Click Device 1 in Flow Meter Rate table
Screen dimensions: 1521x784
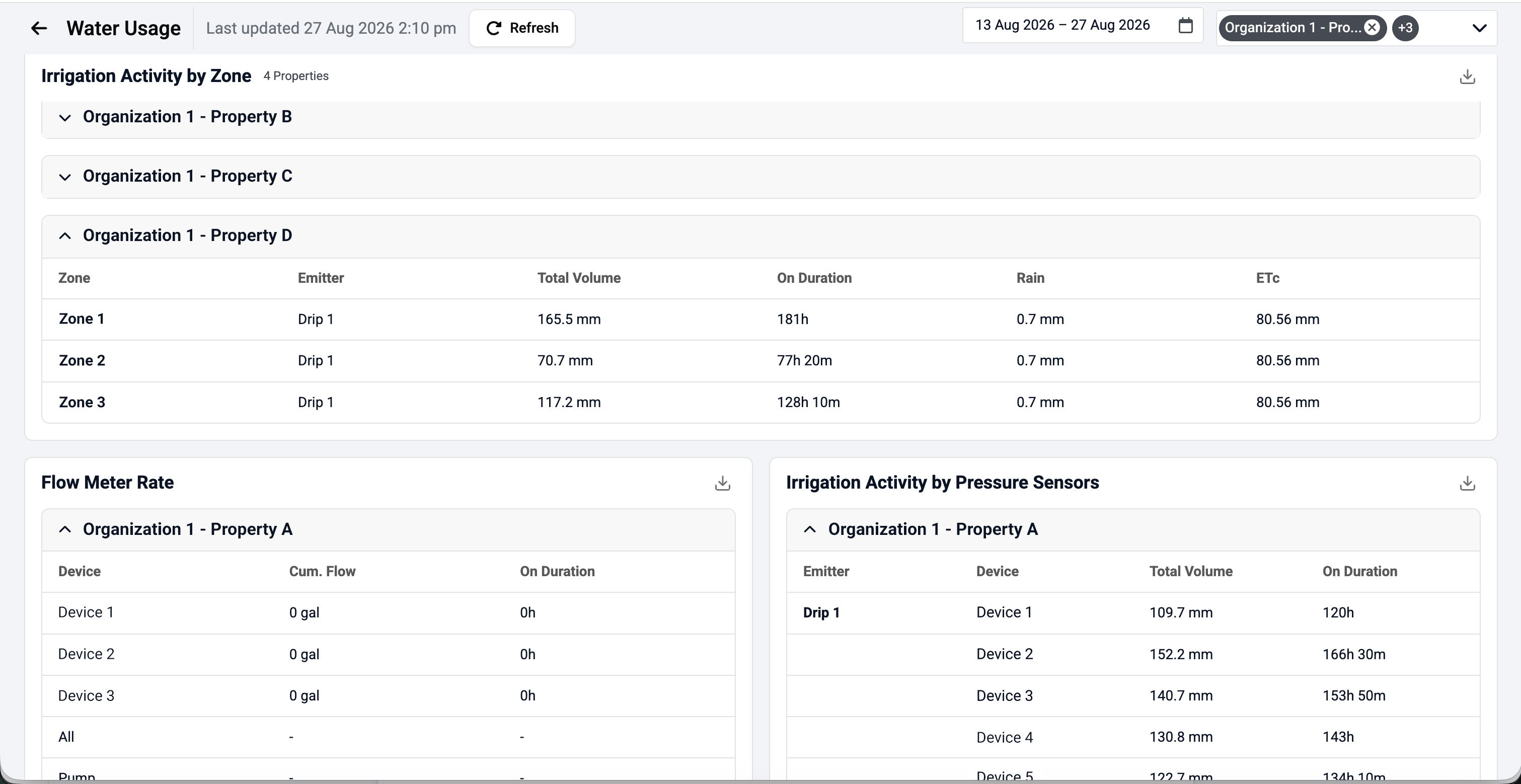pos(86,613)
